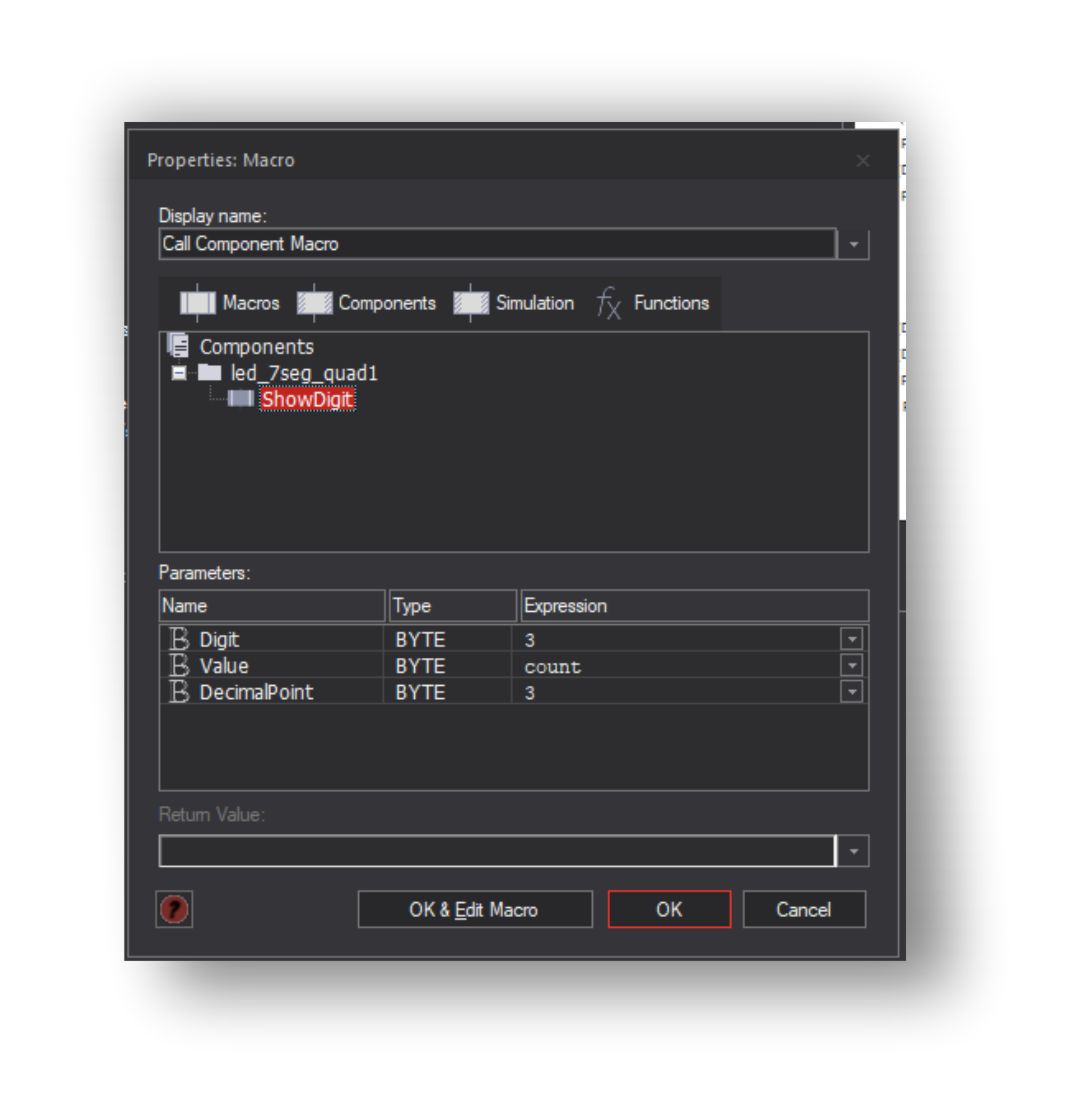Click the Display name input field
Image resolution: width=1075 pixels, height=1111 pixels.
pos(497,244)
